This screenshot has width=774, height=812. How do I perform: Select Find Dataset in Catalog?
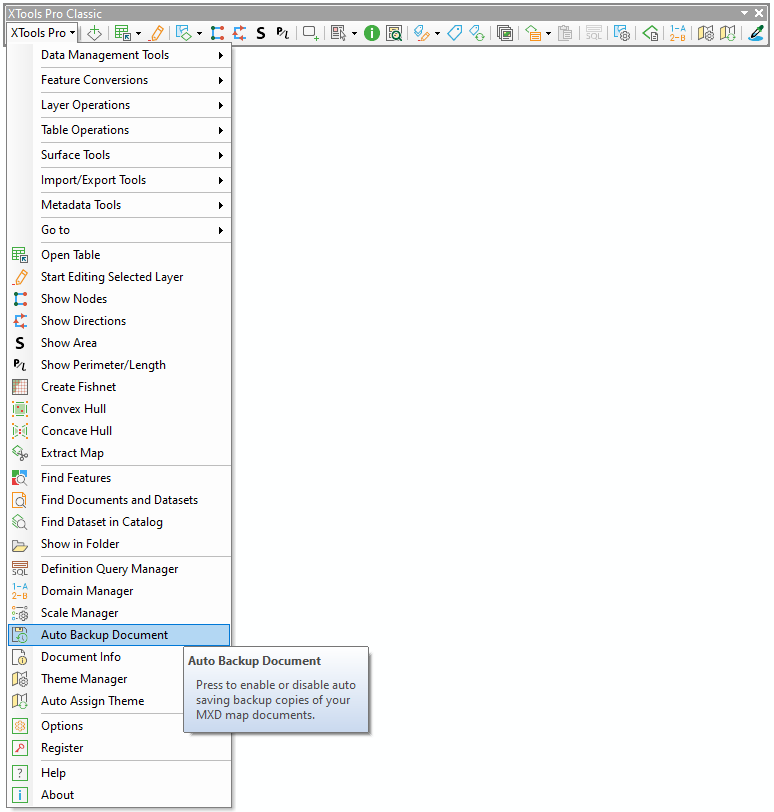[x=119, y=522]
